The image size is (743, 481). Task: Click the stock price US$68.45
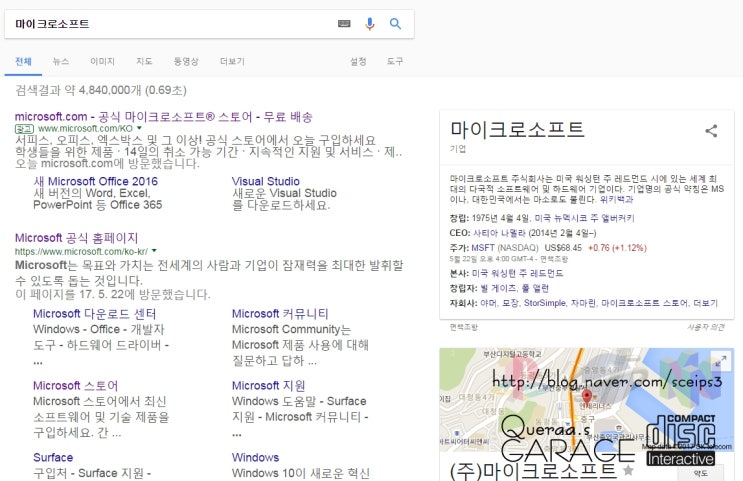(x=563, y=247)
